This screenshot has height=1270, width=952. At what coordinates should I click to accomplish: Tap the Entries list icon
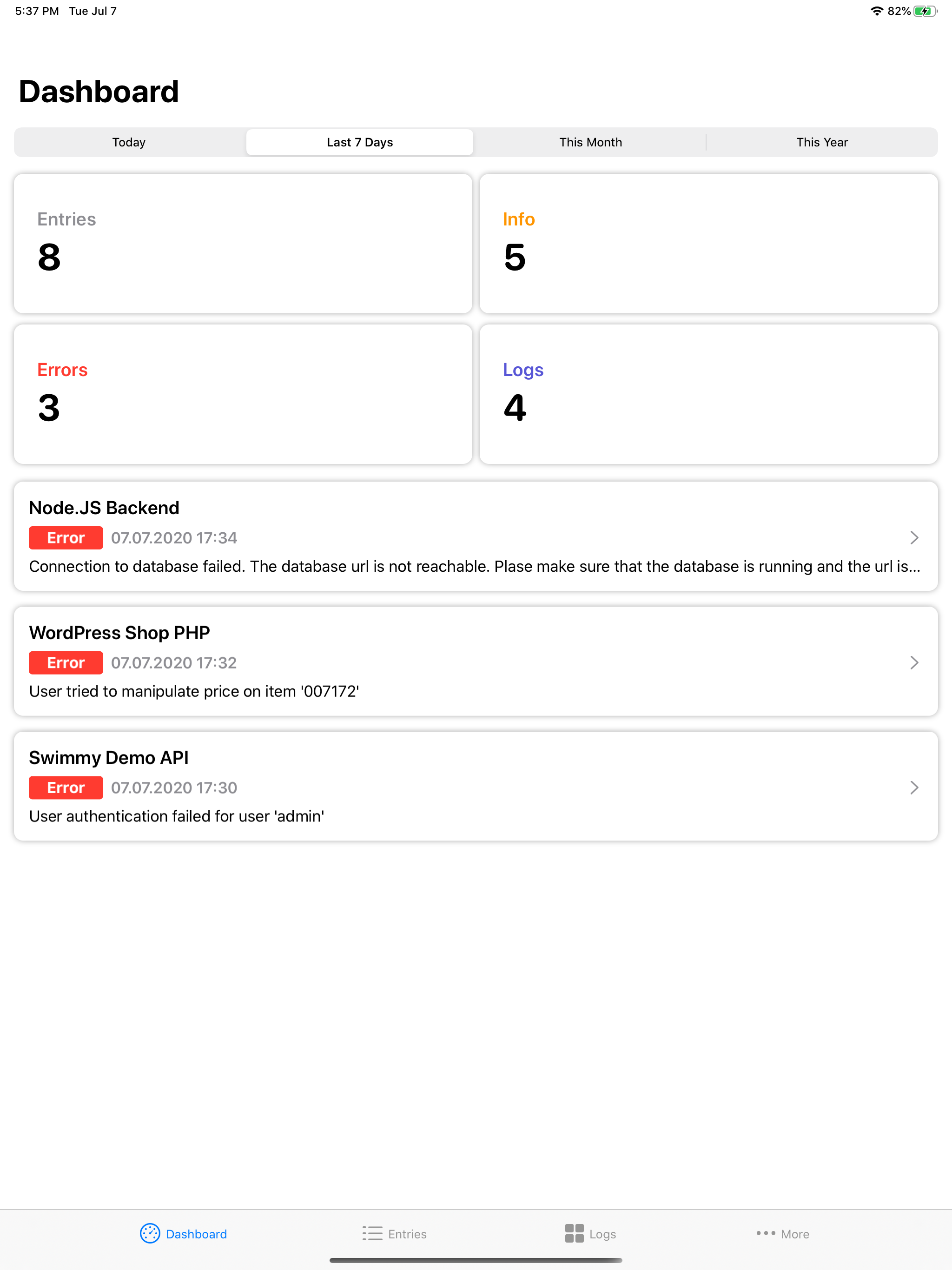click(372, 1233)
